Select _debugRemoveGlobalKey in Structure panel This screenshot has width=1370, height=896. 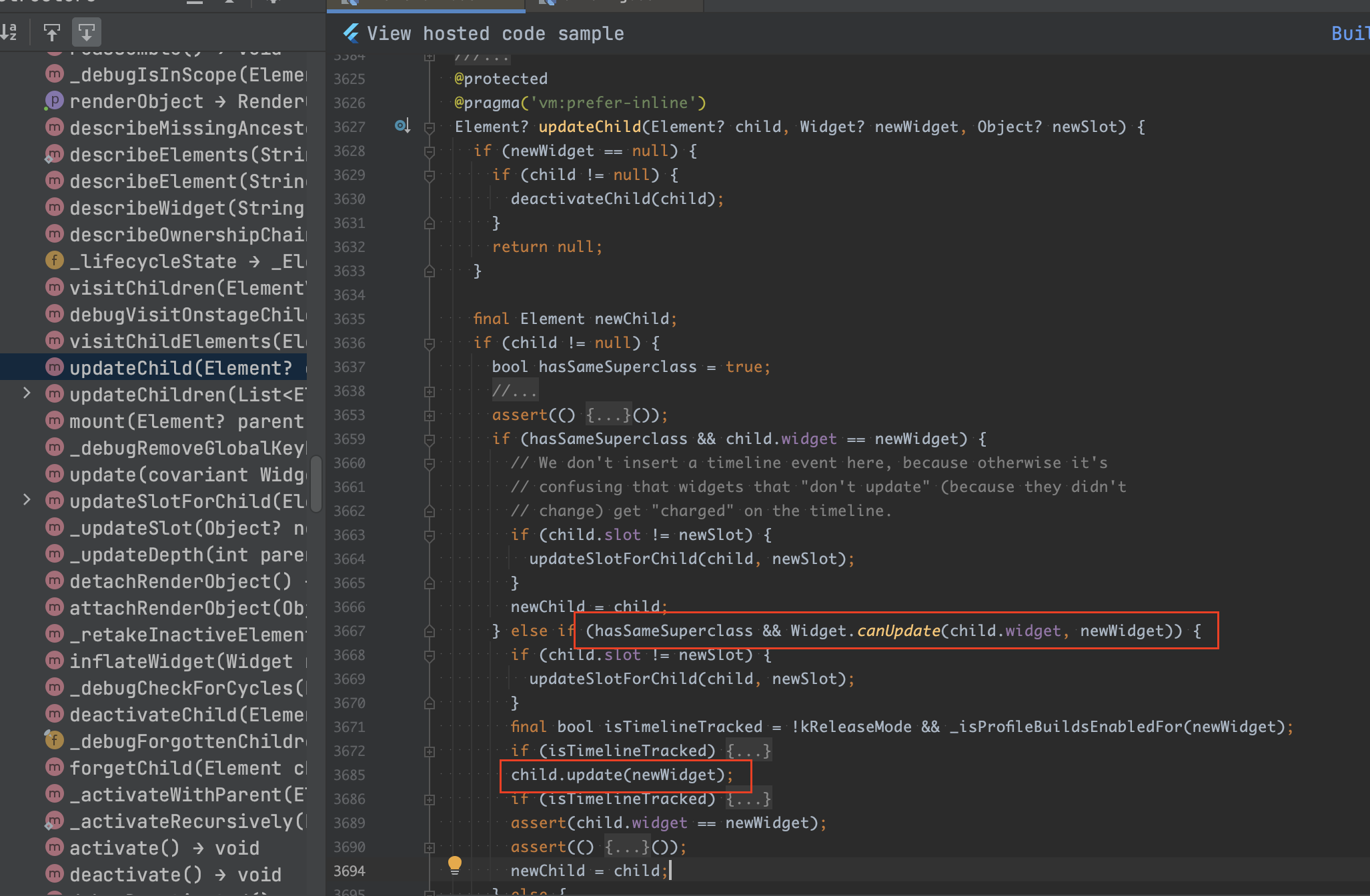click(x=188, y=447)
